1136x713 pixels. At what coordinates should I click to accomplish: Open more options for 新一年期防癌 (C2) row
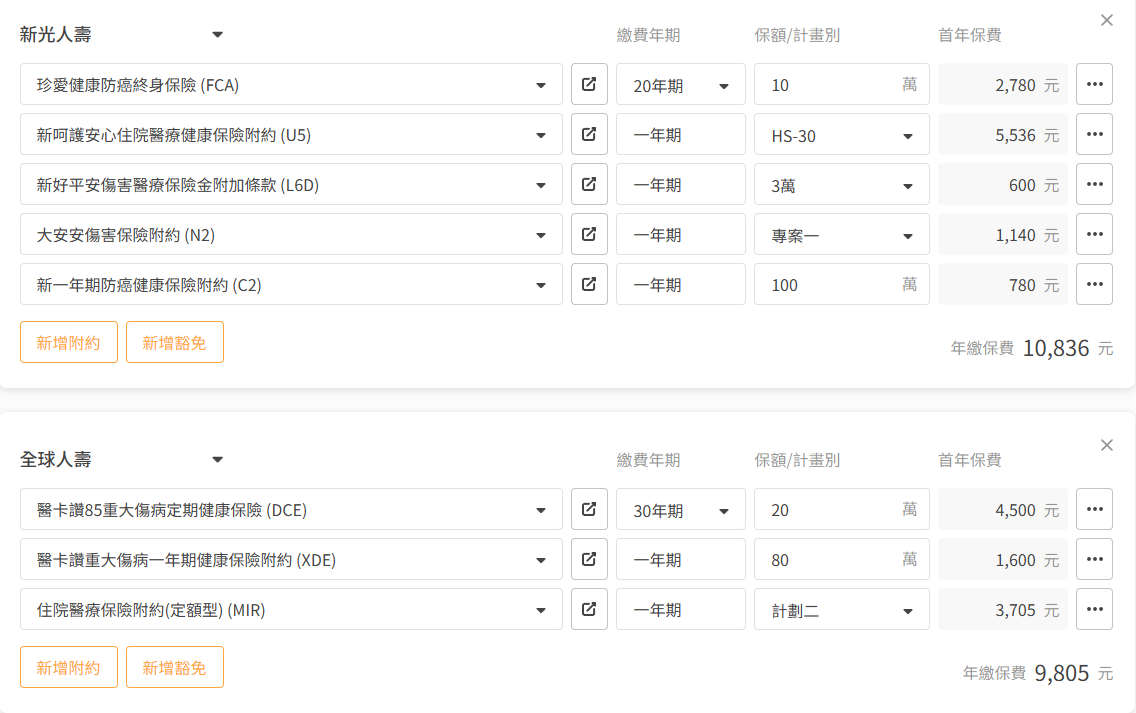[1094, 284]
